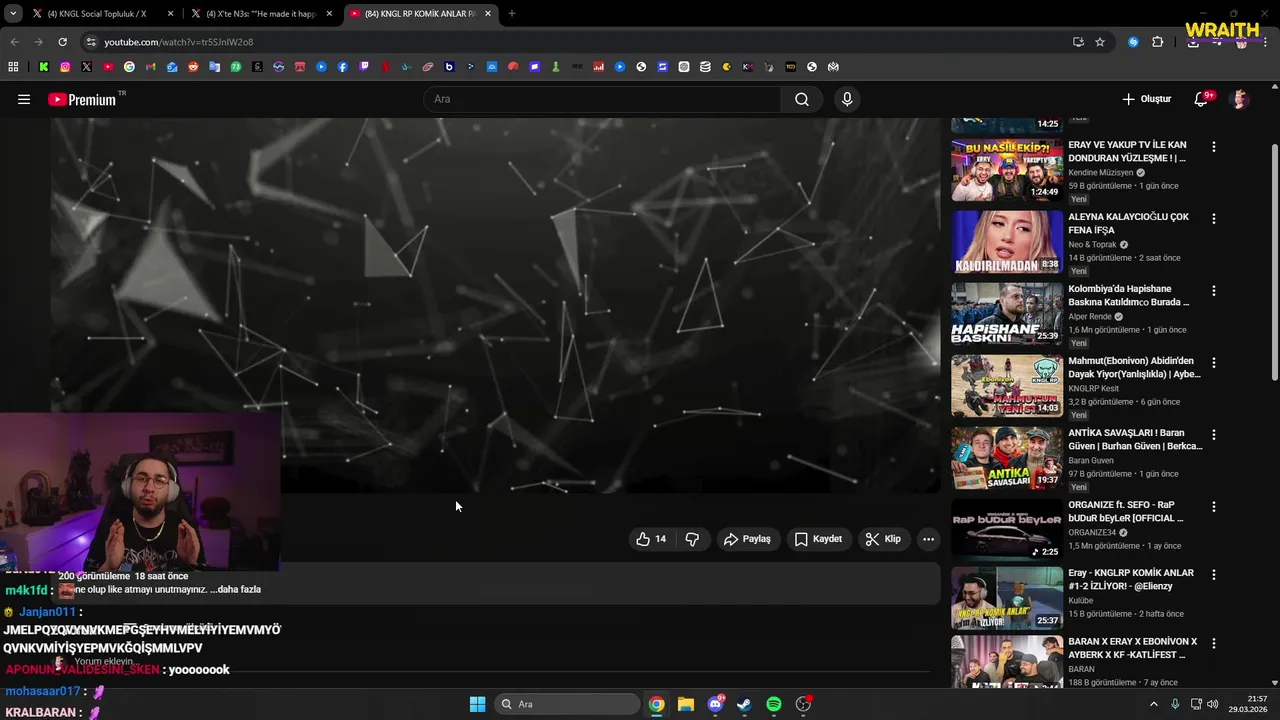Open options for Eray KNGLRP KOMİK ANLAR video
1280x720 pixels.
1214,575
